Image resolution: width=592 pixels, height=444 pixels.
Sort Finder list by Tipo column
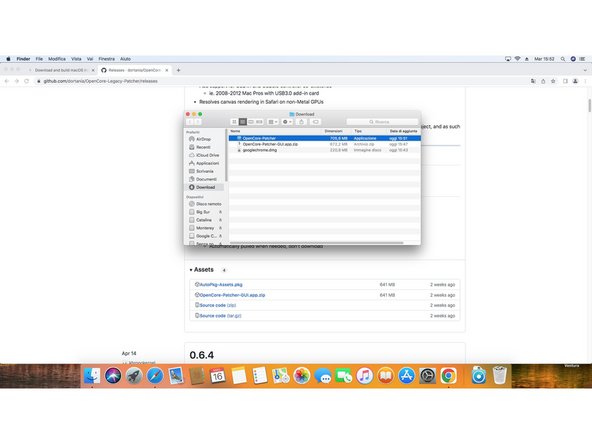[x=358, y=131]
